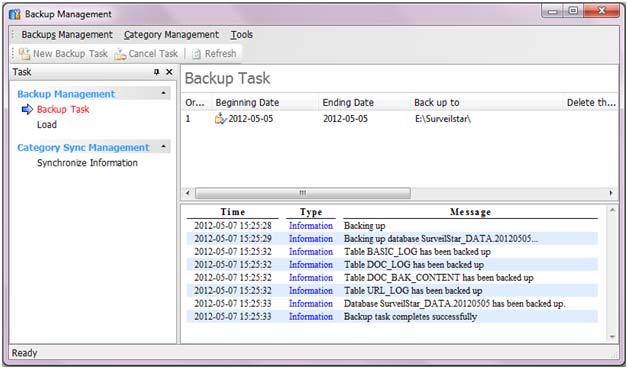
Task: Close the Backup Management window
Action: coord(601,11)
